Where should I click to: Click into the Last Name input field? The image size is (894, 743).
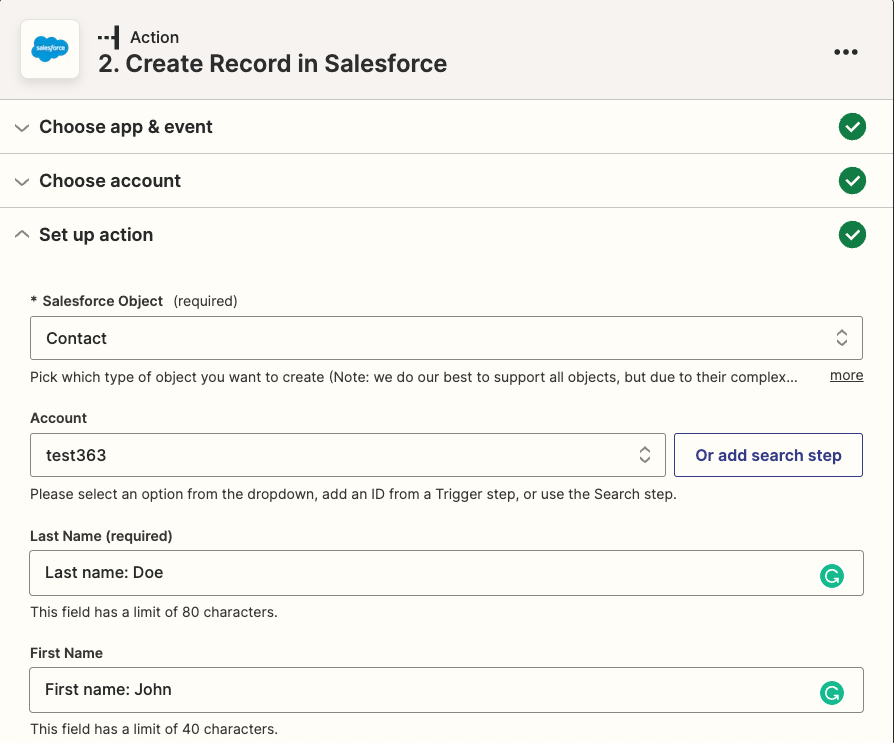446,573
